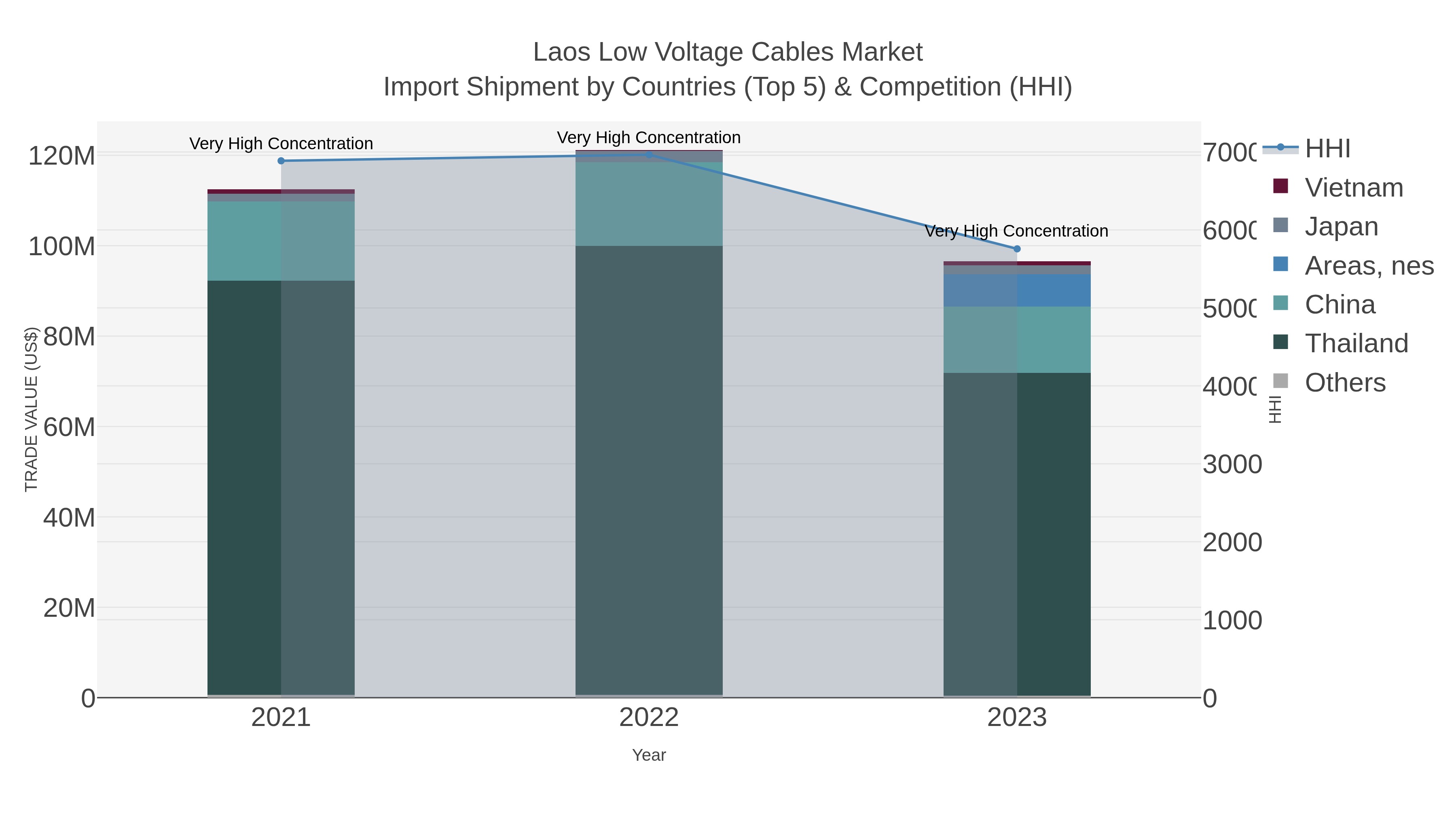This screenshot has width=1456, height=819.
Task: Click the TRADE VALUE (US$) axis title
Action: click(31, 410)
